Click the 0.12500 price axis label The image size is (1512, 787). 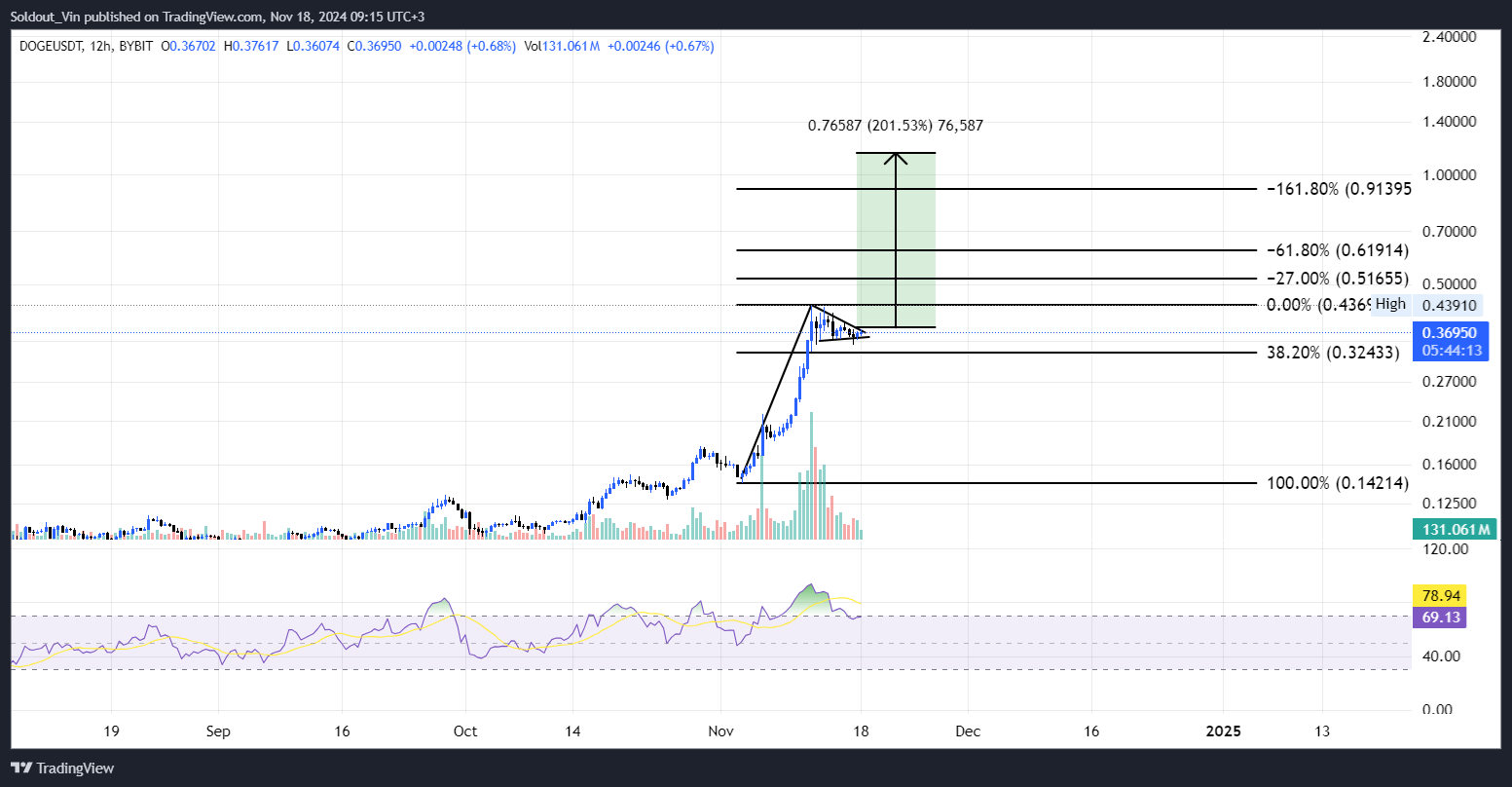pyautogui.click(x=1451, y=504)
